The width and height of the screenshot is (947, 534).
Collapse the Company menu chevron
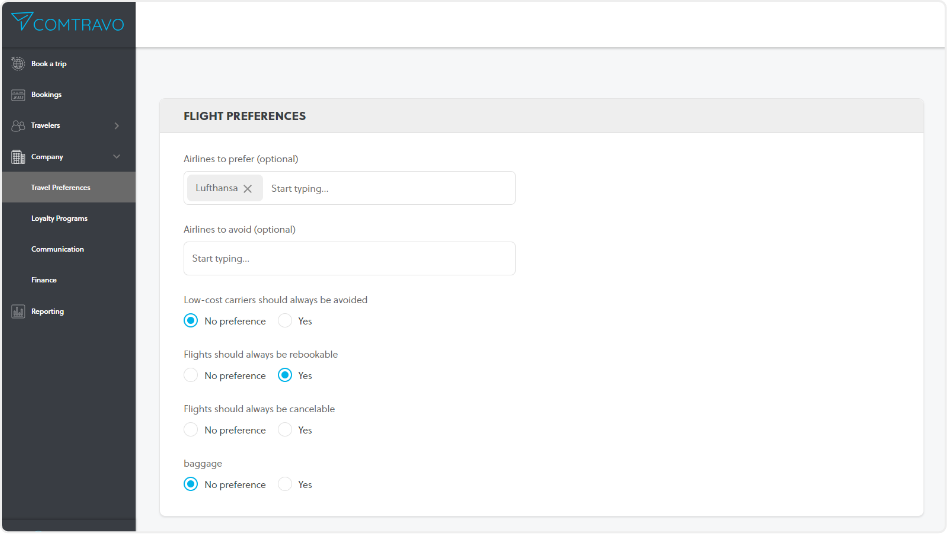pos(117,157)
